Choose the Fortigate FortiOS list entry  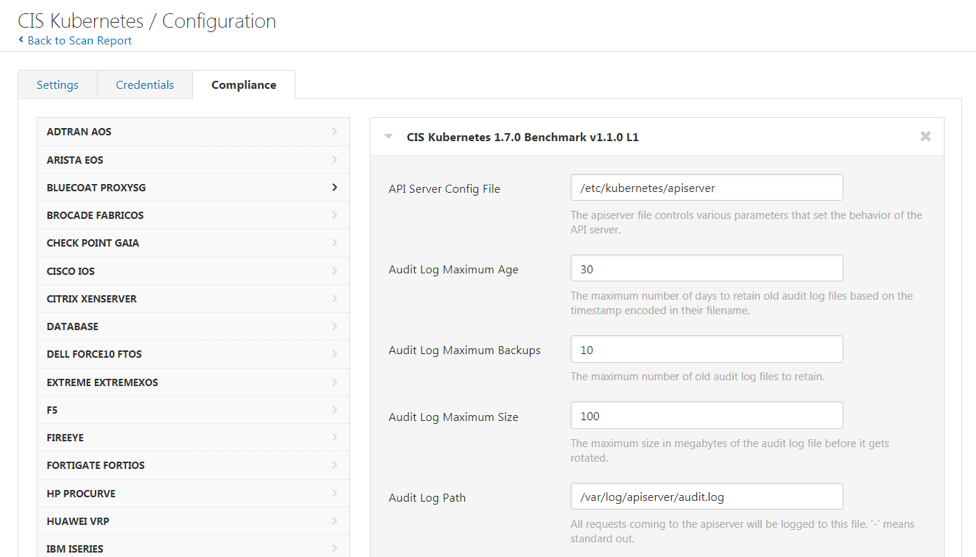coord(193,465)
